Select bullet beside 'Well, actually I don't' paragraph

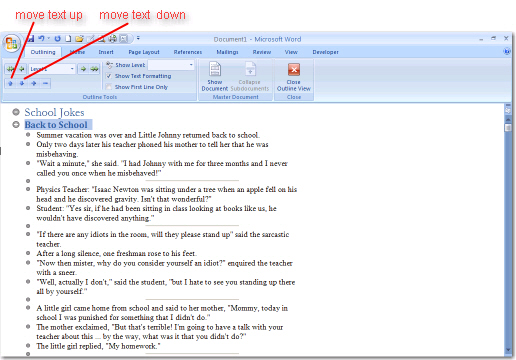(x=28, y=282)
